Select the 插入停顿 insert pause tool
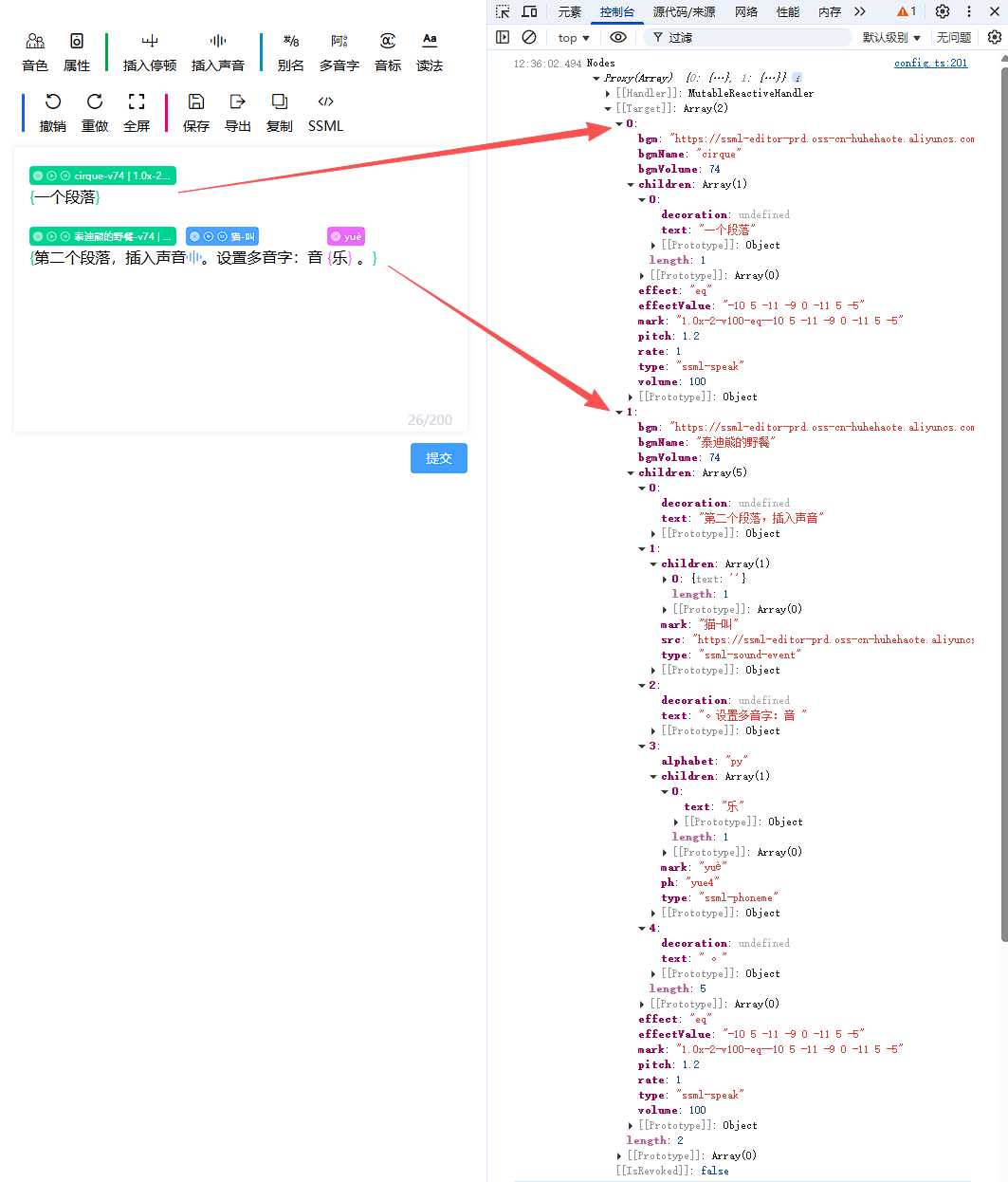This screenshot has width=1008, height=1182. 150,42
